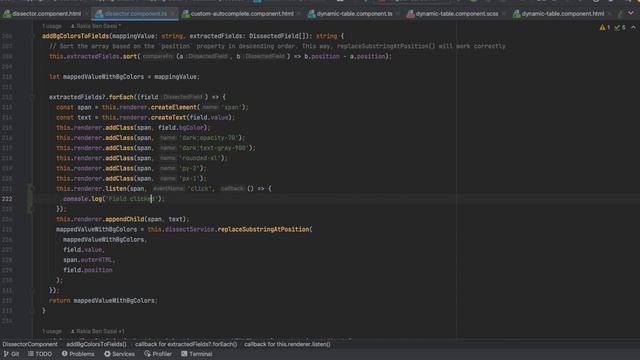Open the Services tool window
This screenshot has width=640, height=360.
[x=120, y=354]
